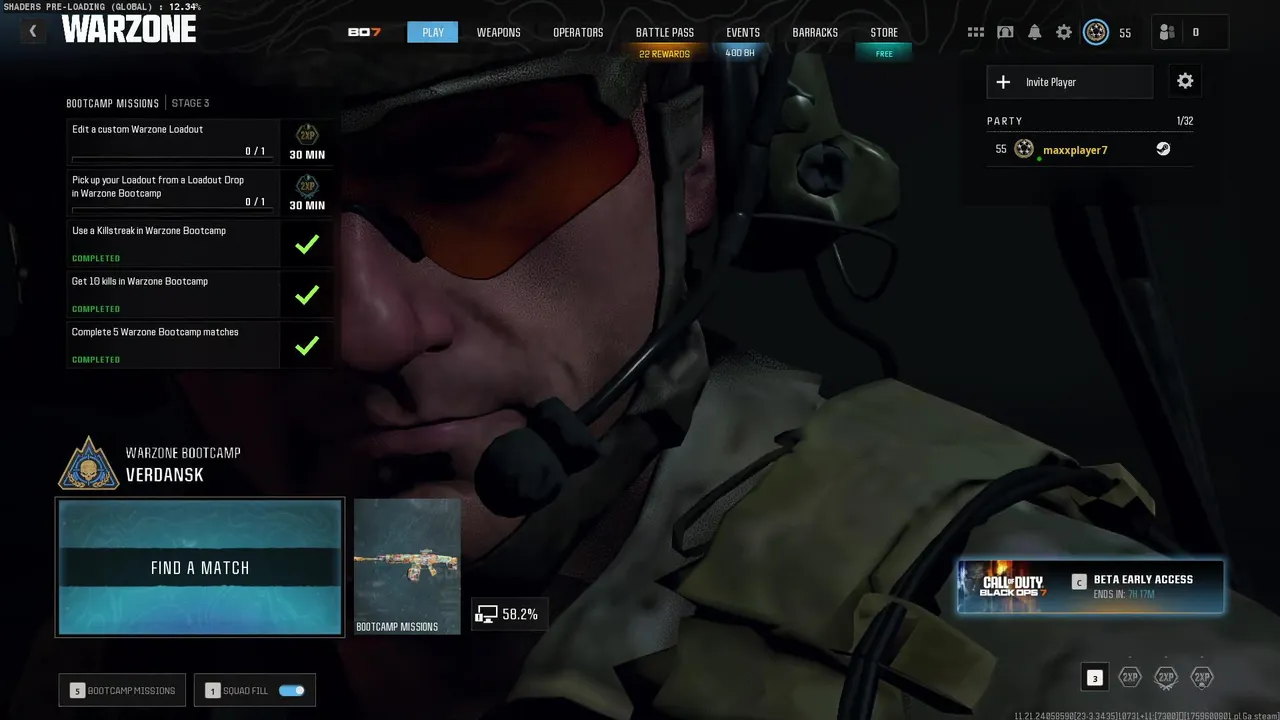1280x720 pixels.
Task: Open settings gear in top bar
Action: pyautogui.click(x=1064, y=32)
